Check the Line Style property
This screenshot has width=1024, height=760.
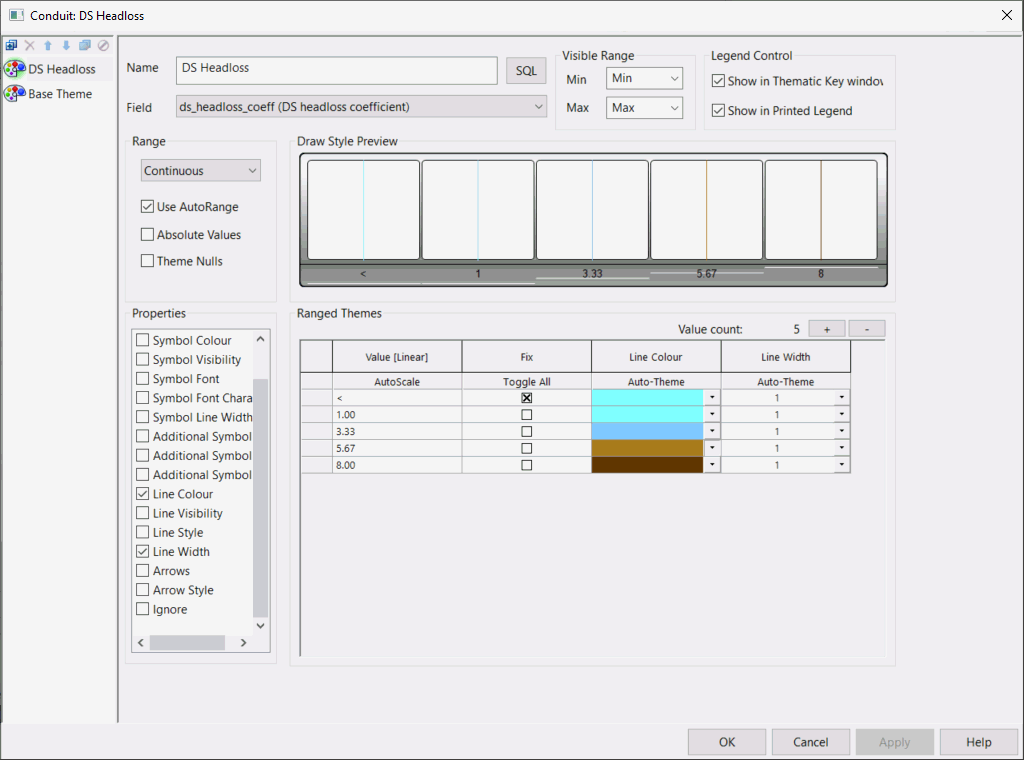click(x=142, y=532)
